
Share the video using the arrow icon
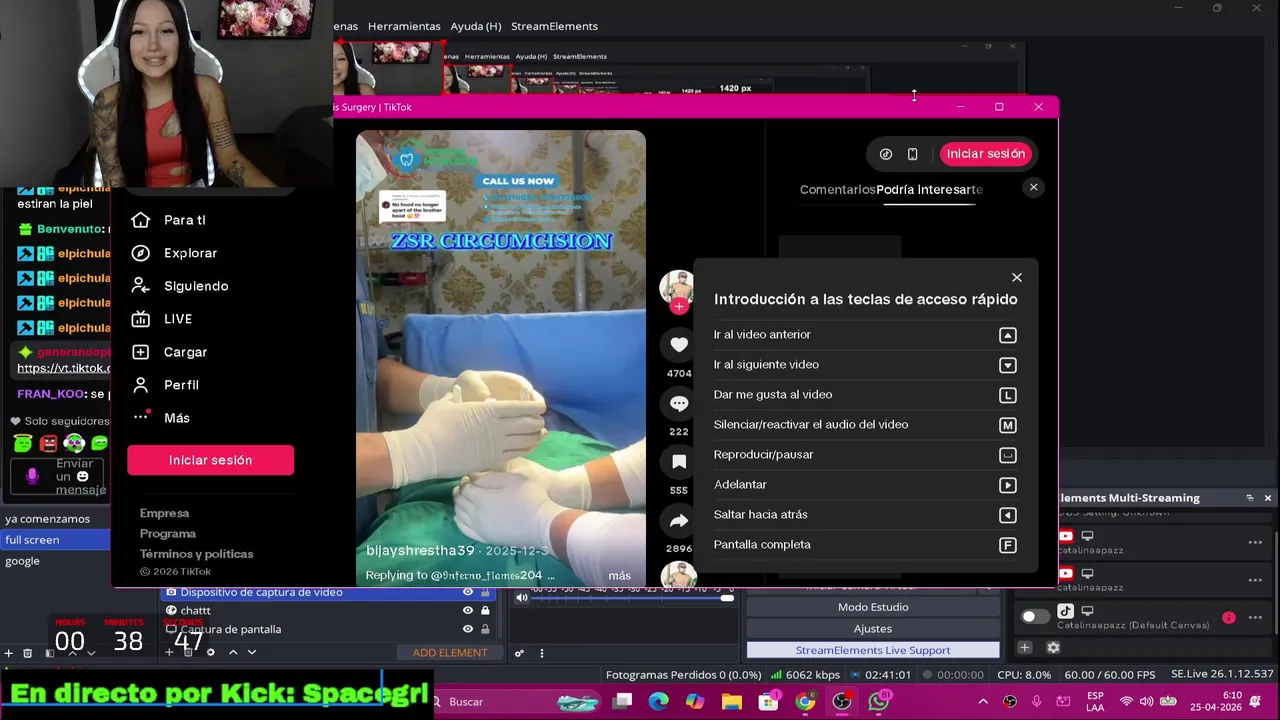click(x=679, y=521)
